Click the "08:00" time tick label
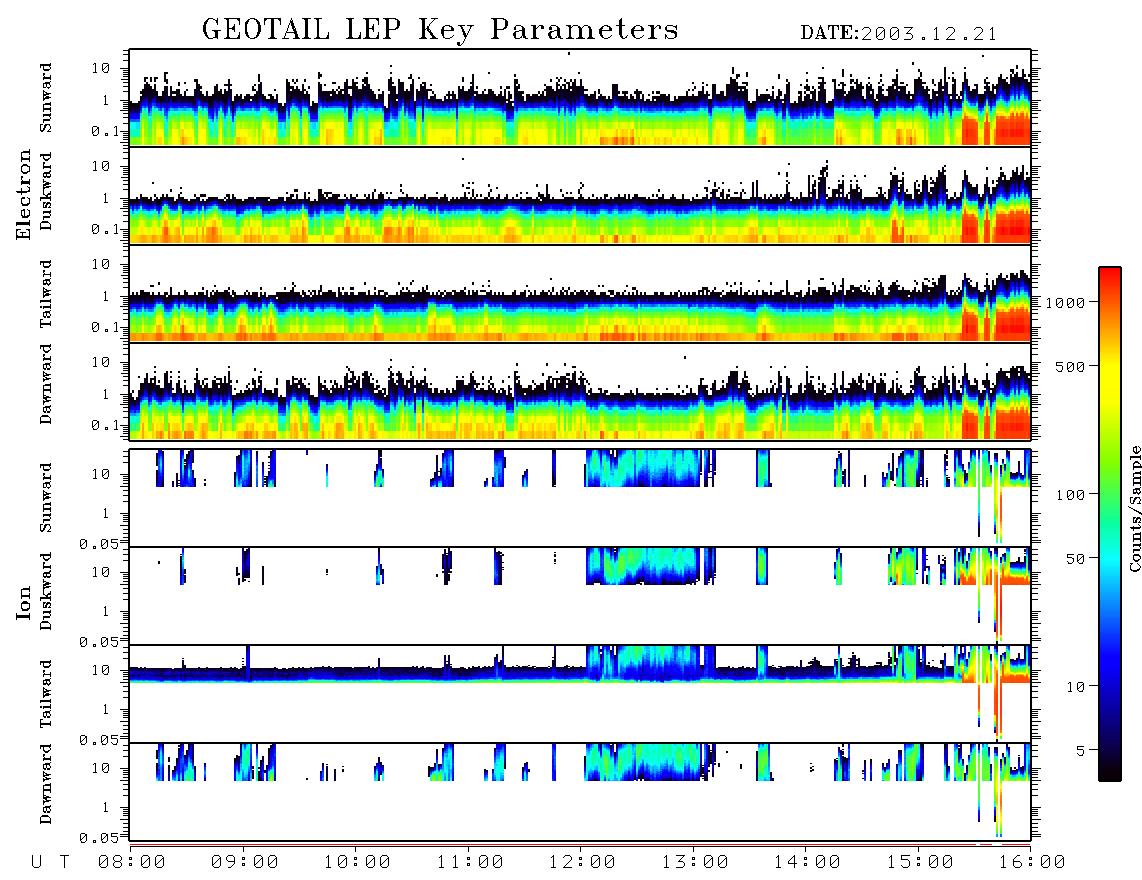Screen dimensions: 1142x880 point(132,863)
